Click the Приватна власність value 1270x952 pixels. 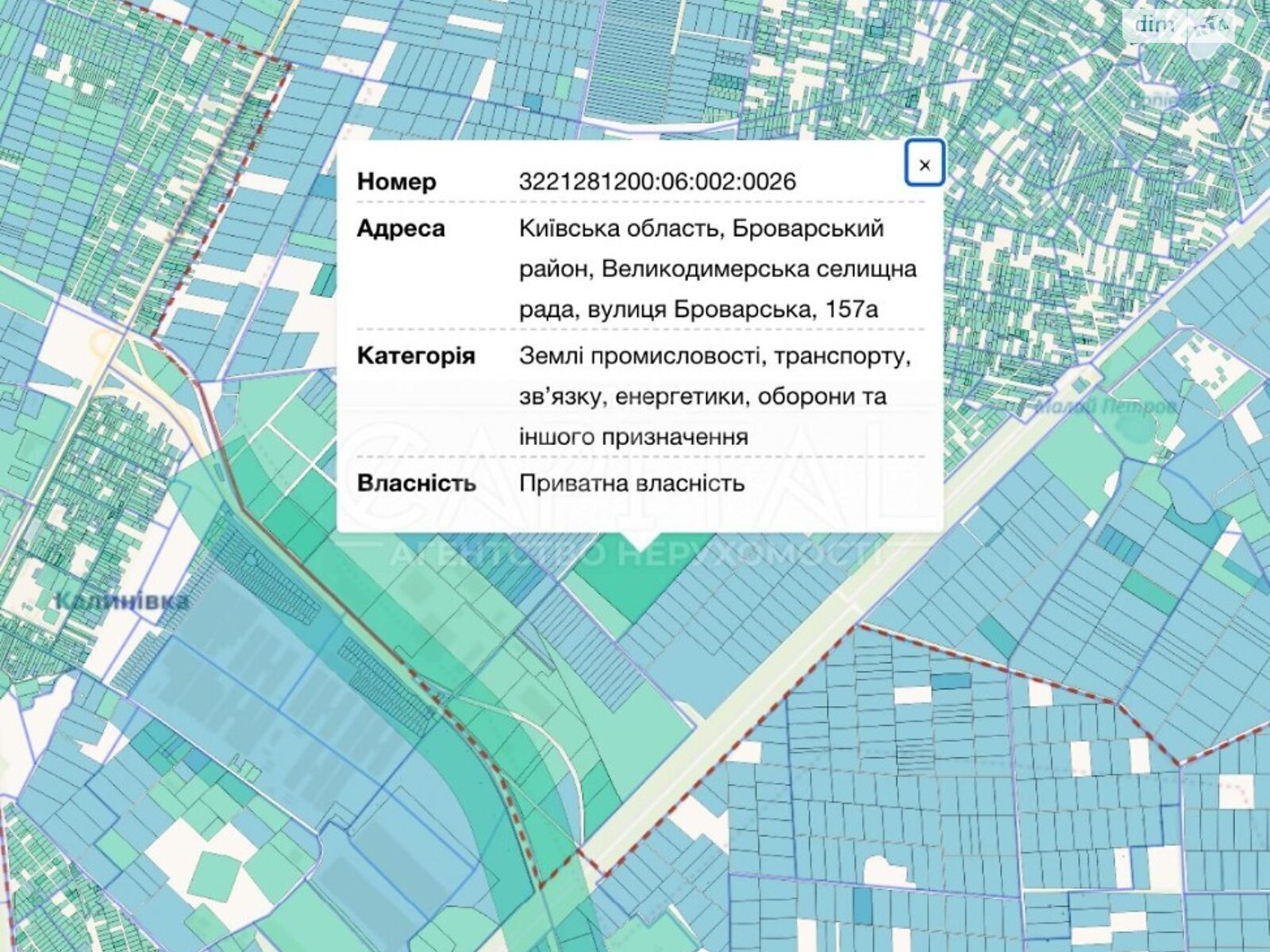(632, 483)
